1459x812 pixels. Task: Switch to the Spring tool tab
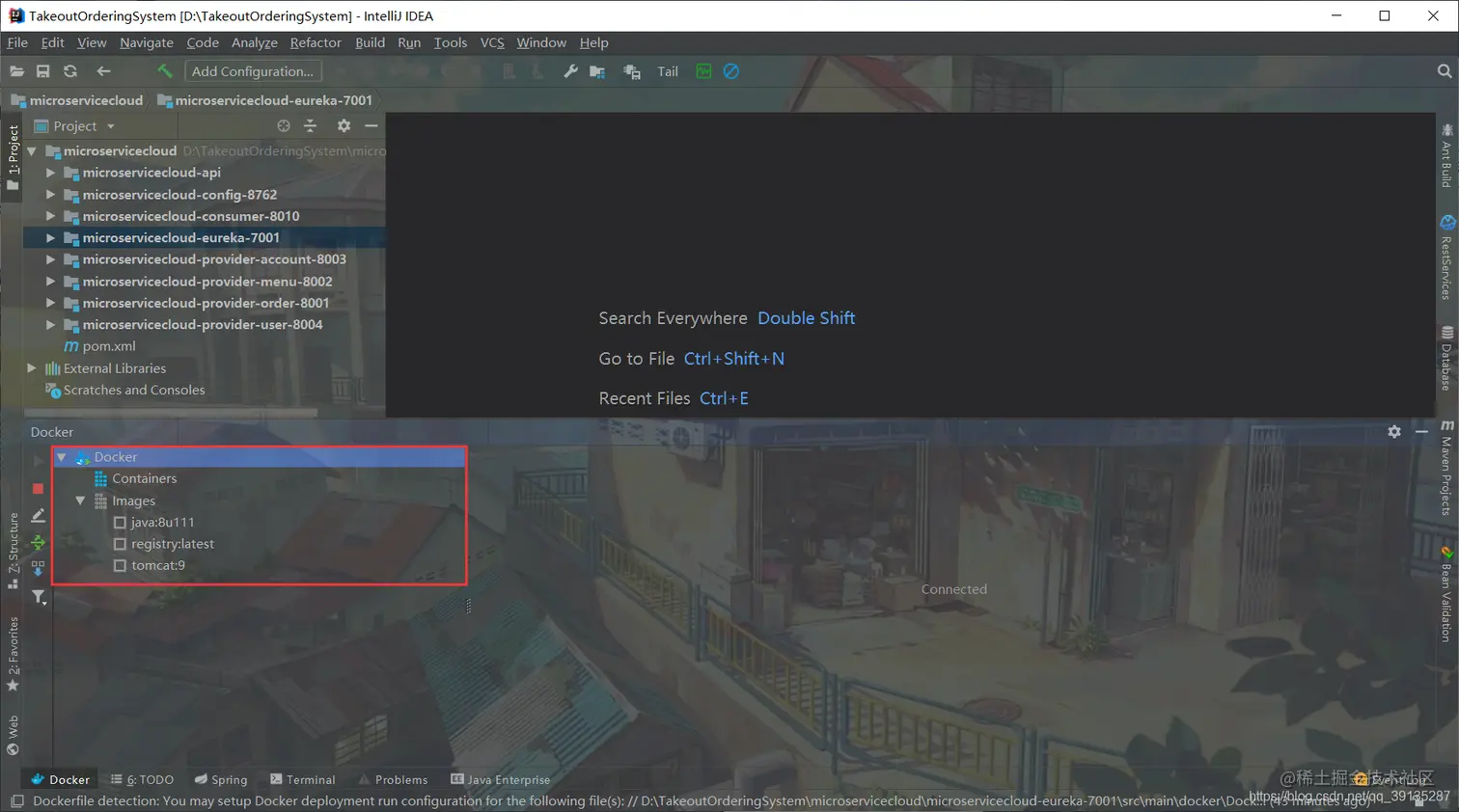(221, 779)
